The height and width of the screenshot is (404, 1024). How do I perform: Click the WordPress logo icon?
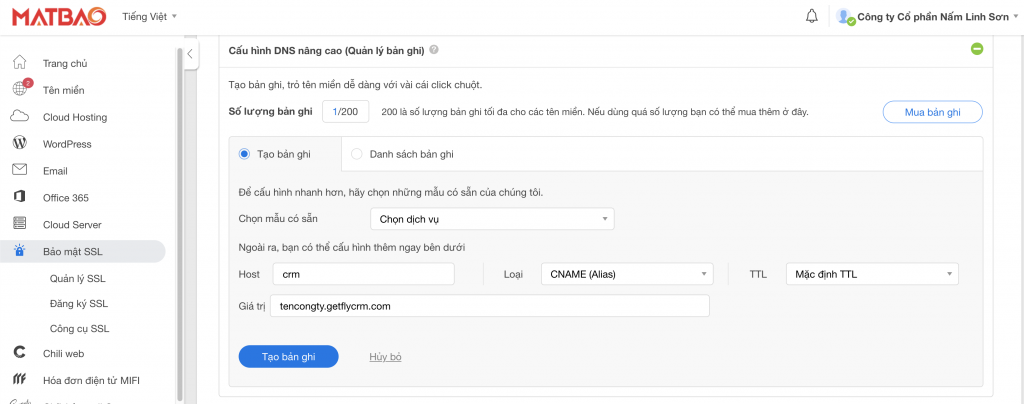(20, 143)
